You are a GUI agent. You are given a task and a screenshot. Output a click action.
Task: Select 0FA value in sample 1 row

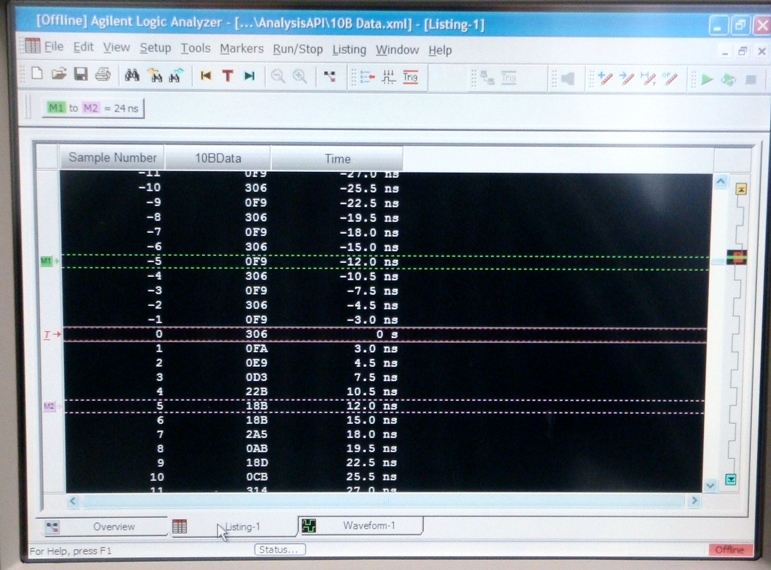click(256, 349)
